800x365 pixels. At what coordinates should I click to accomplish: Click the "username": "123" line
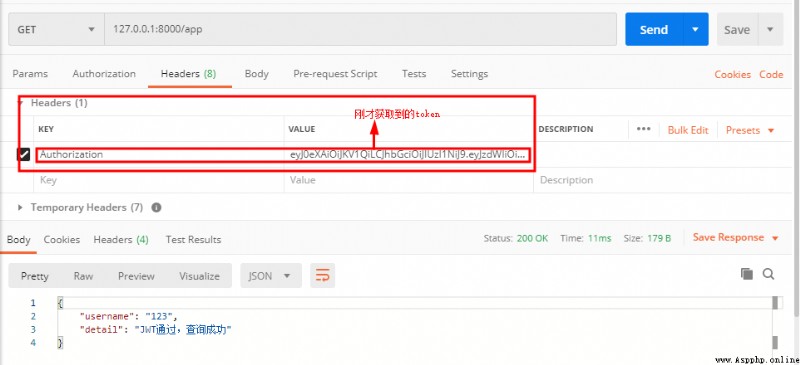pos(128,316)
